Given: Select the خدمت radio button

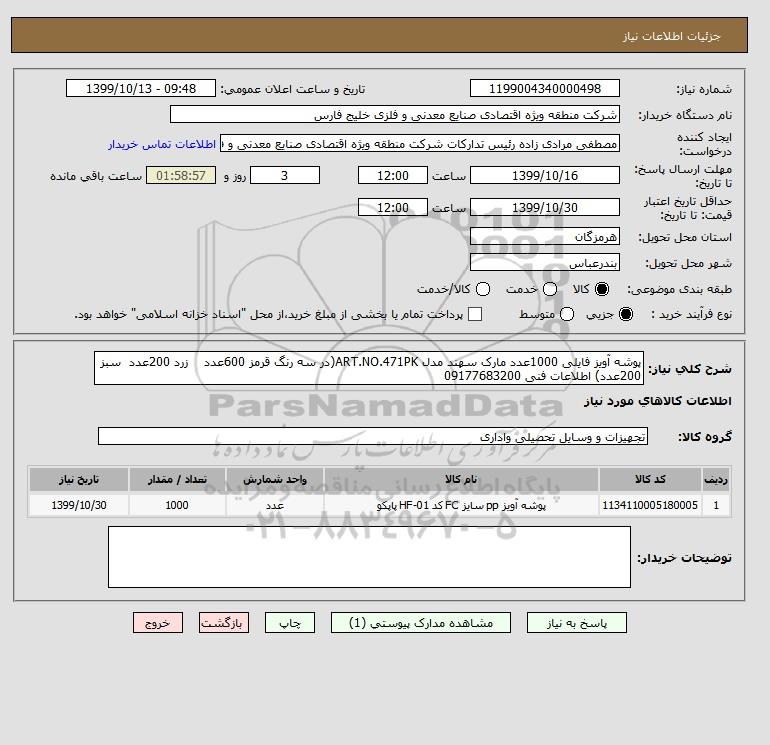Looking at the screenshot, I should (x=550, y=289).
